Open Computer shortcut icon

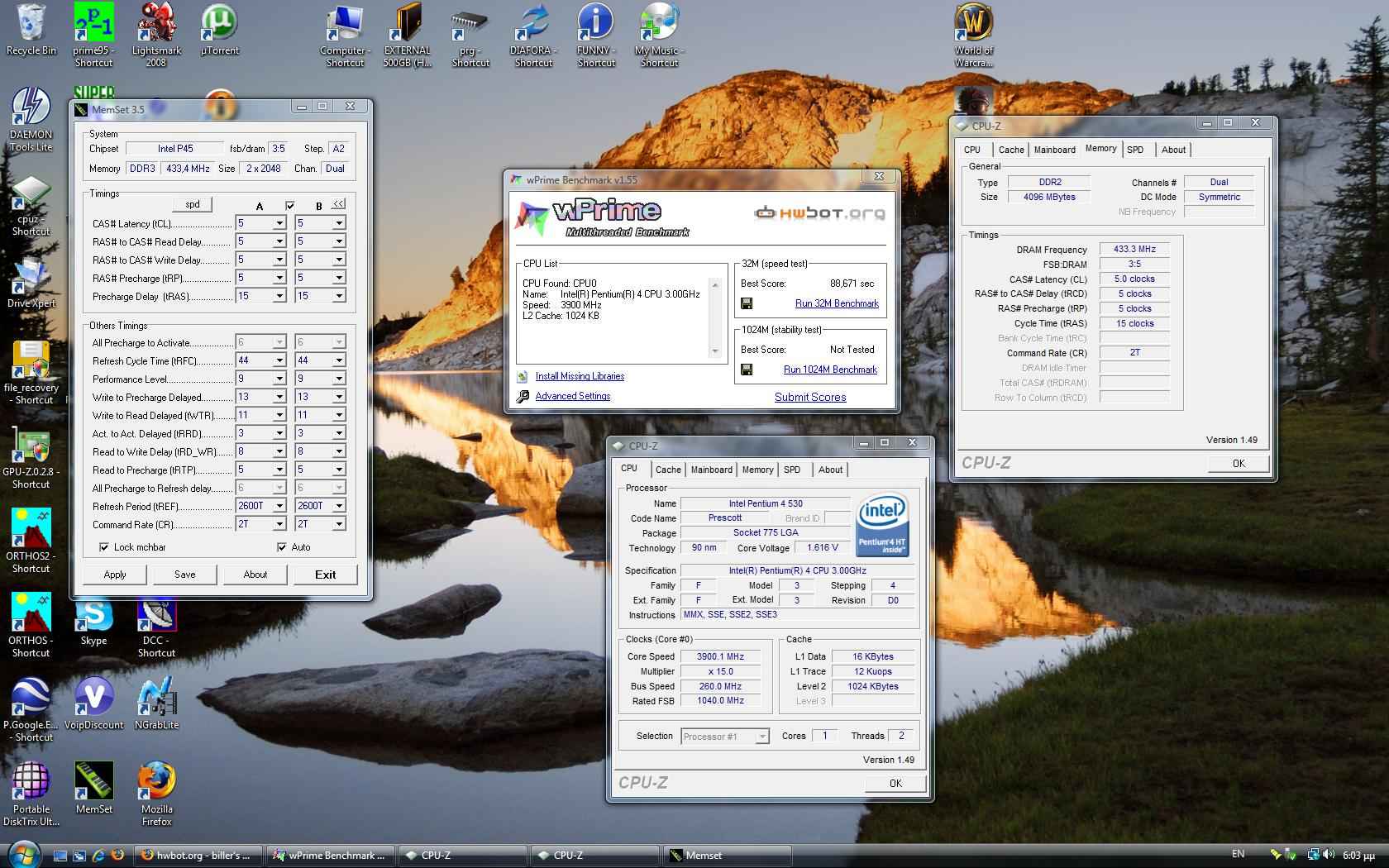coord(345,35)
